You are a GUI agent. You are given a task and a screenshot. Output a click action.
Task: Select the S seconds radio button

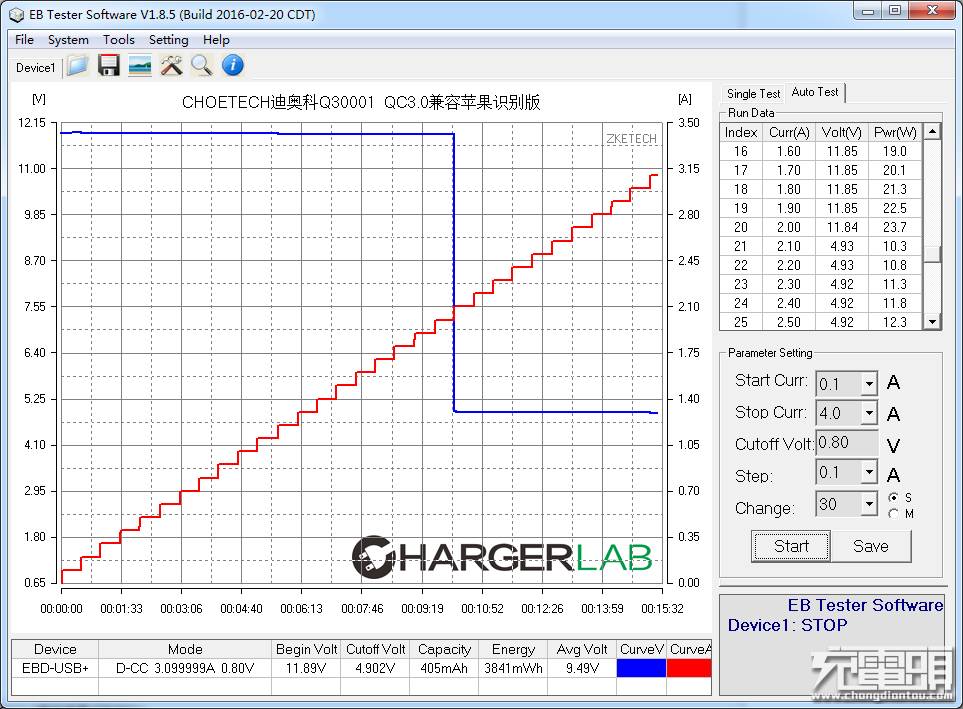(x=894, y=497)
